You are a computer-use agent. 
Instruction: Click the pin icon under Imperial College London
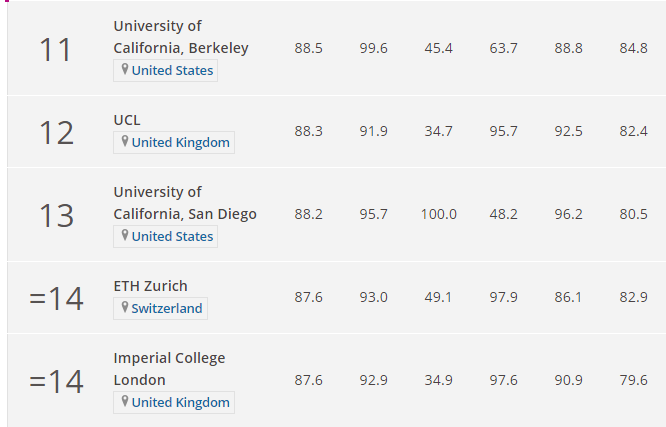[x=125, y=402]
